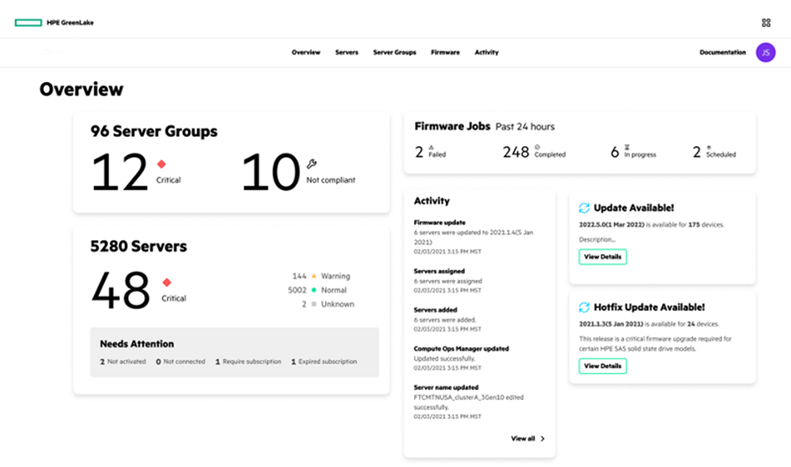Switch to the Activity tab

[x=486, y=52]
